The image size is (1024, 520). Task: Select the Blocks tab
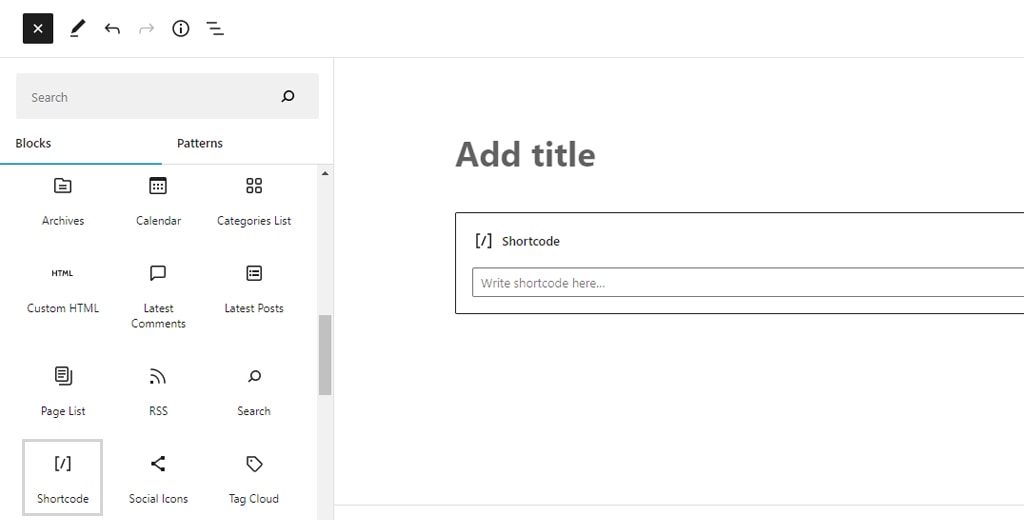[x=33, y=143]
